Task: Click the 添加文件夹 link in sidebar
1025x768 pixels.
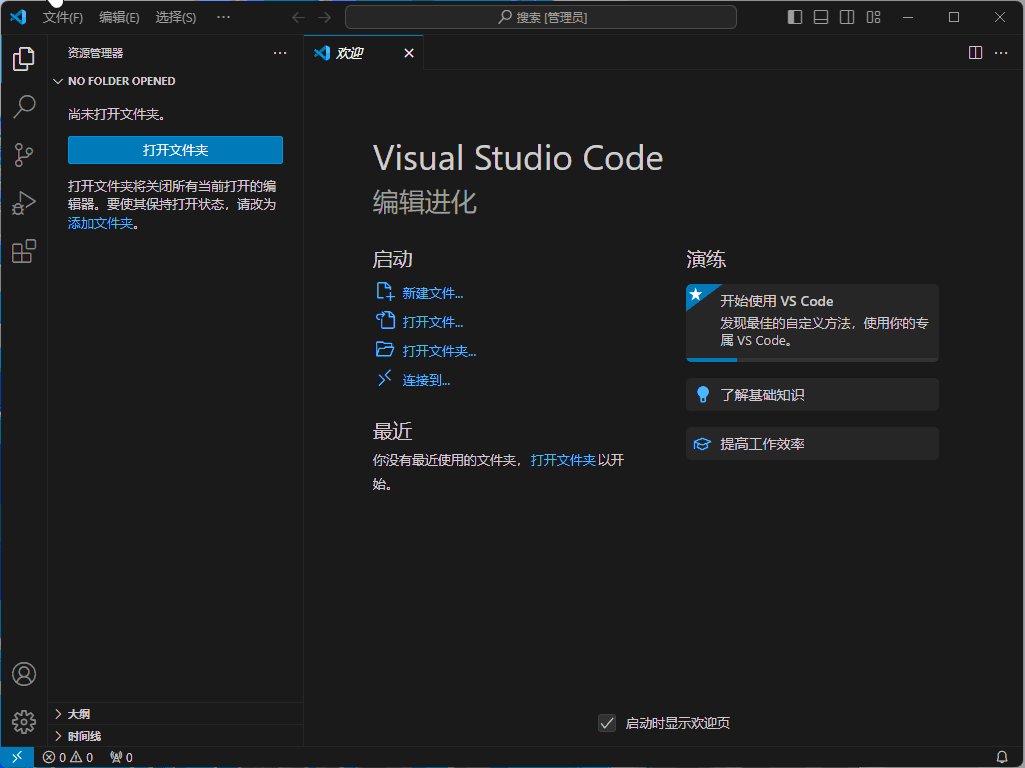Action: pyautogui.click(x=101, y=223)
